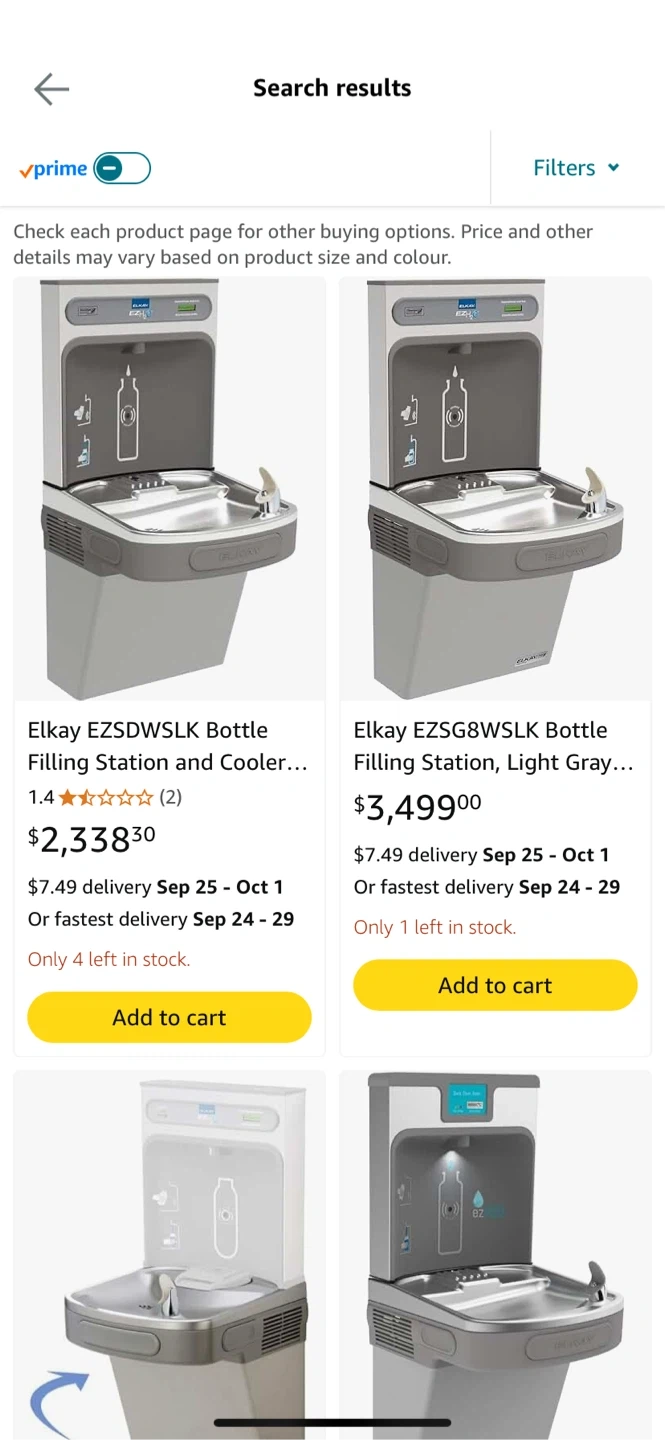This screenshot has height=1440, width=665.
Task: Open the white bottle filler product thumbnail
Action: coord(169,1255)
